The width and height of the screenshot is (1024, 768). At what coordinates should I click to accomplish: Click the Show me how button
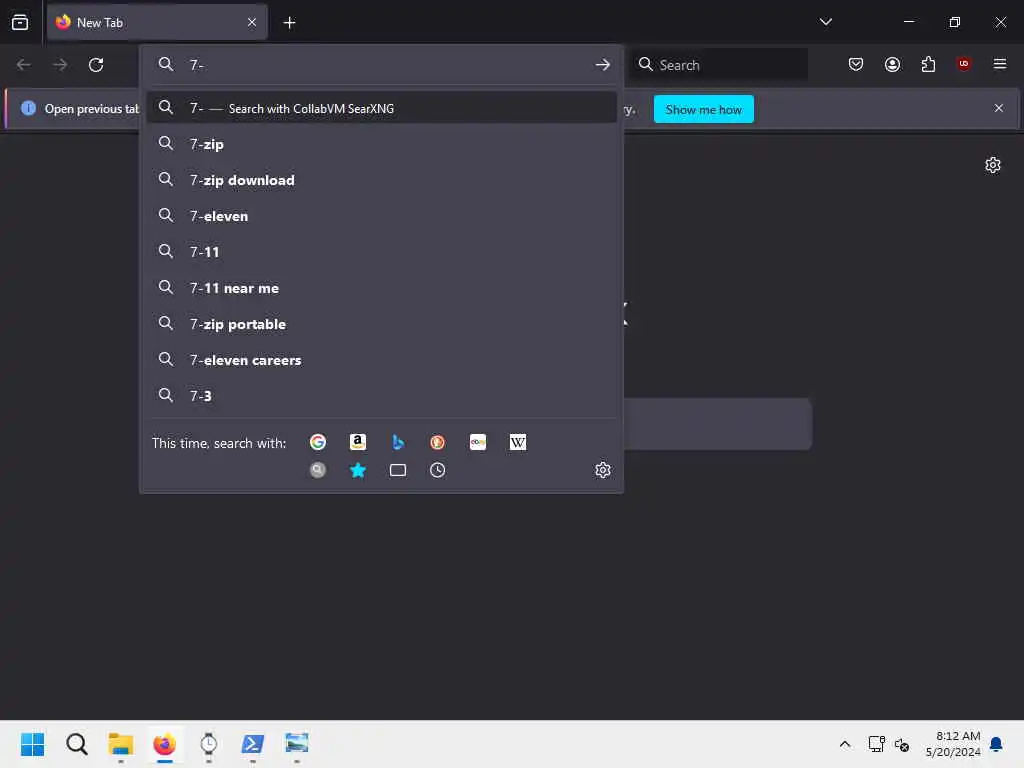click(x=703, y=109)
